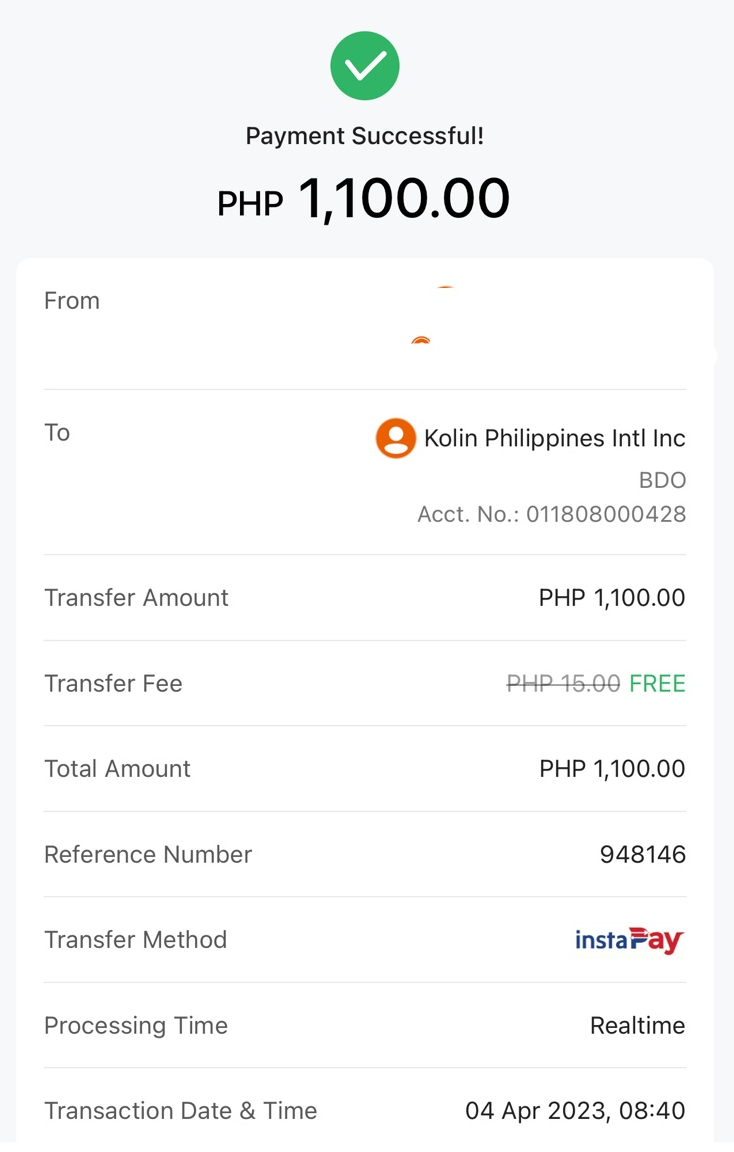Tap the Transfer Amount PHP 1,100.00 value
This screenshot has width=734, height=1152.
[612, 598]
